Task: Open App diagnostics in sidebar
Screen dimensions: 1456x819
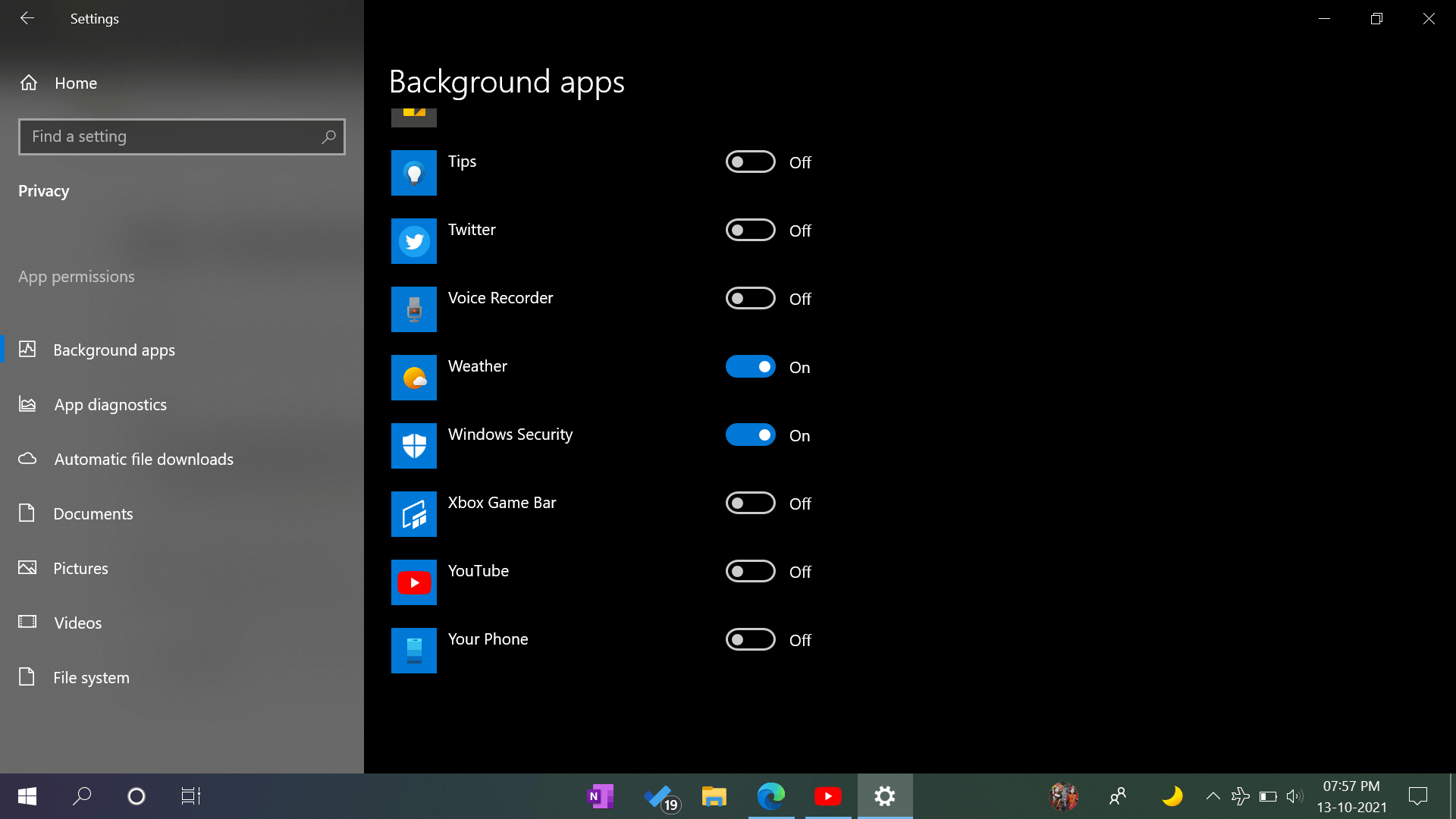Action: (x=111, y=405)
